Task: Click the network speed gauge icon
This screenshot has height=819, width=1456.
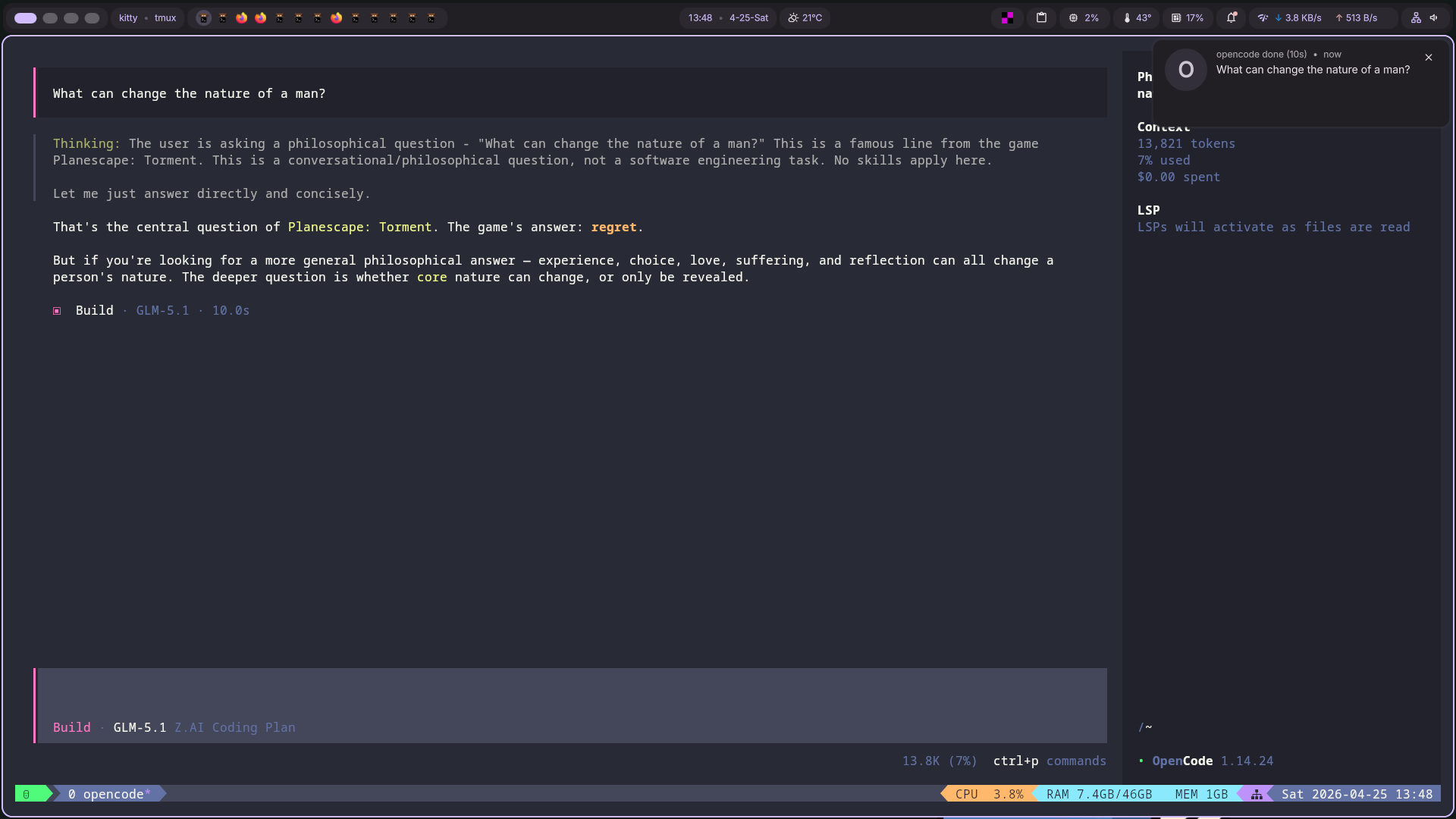Action: [x=1263, y=18]
